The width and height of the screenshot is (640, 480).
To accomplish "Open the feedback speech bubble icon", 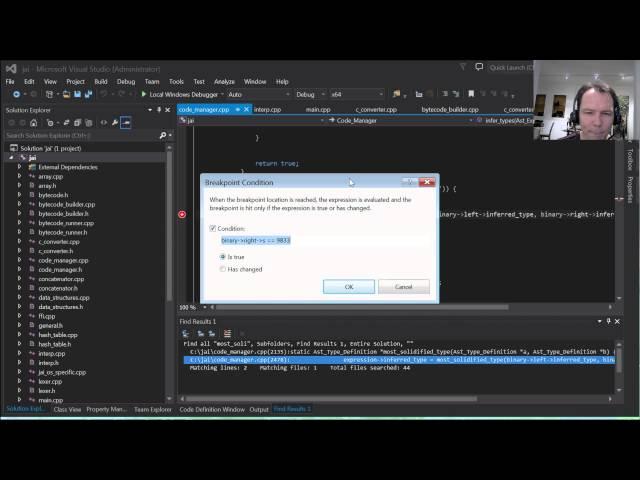I will click(479, 67).
